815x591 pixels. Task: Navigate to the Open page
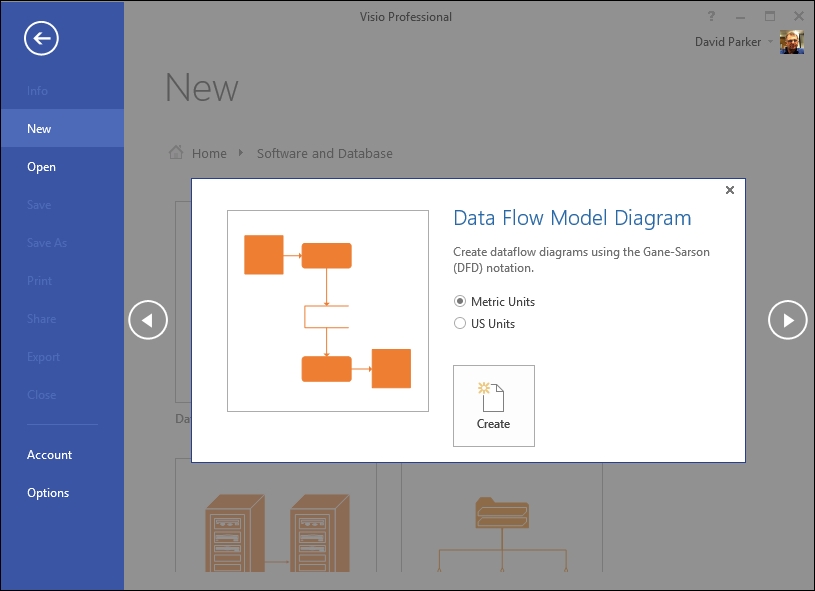(41, 166)
